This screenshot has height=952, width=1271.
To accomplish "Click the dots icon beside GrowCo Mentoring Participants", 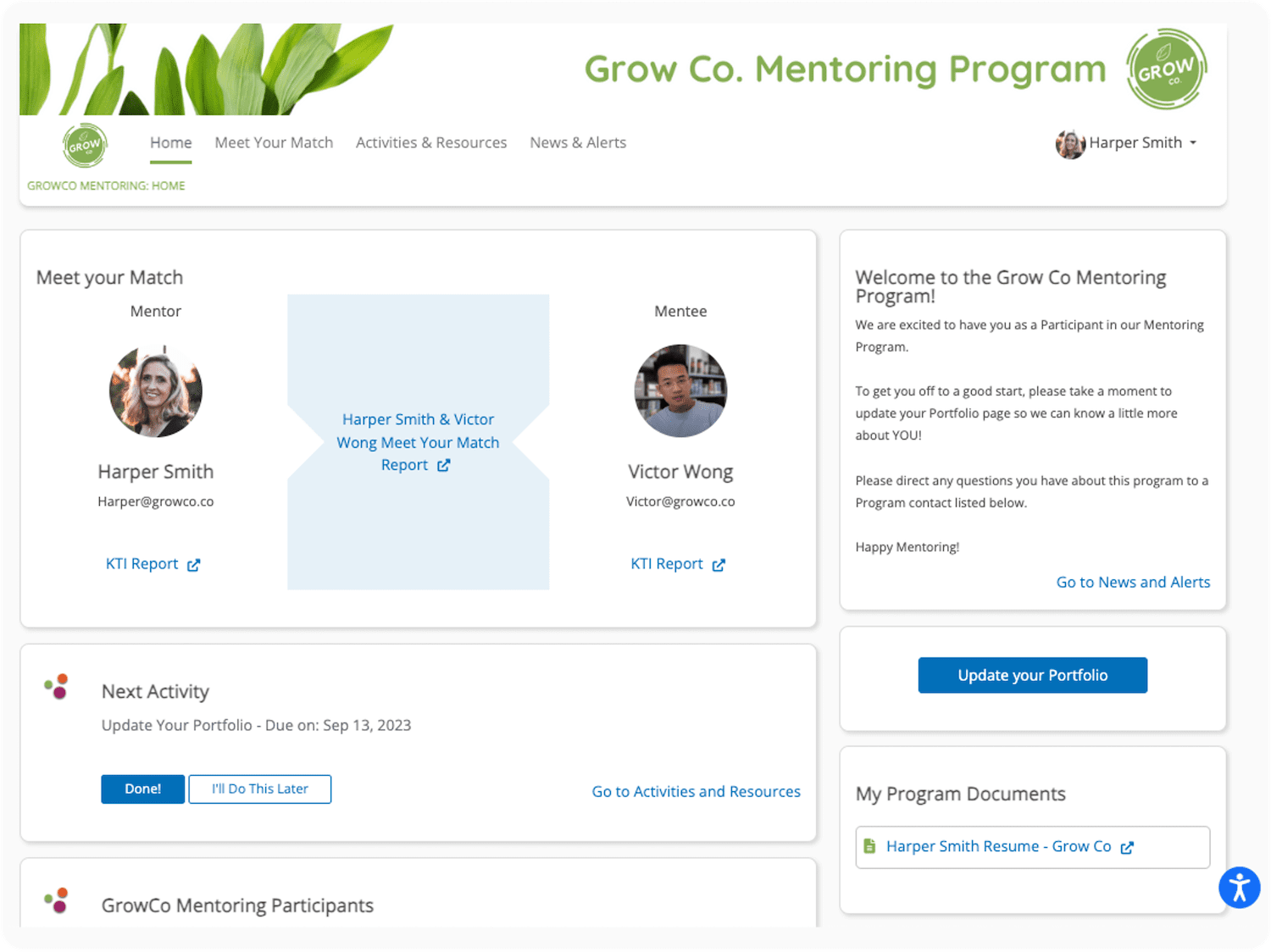I will coord(57,900).
